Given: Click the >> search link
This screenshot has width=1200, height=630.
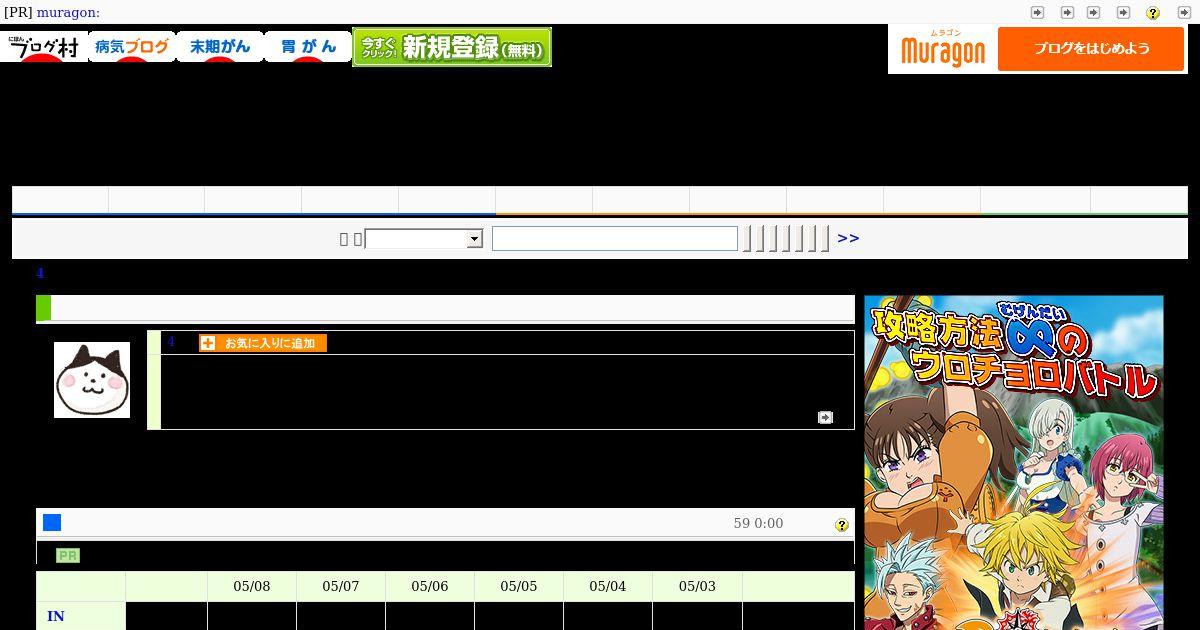Looking at the screenshot, I should point(848,238).
